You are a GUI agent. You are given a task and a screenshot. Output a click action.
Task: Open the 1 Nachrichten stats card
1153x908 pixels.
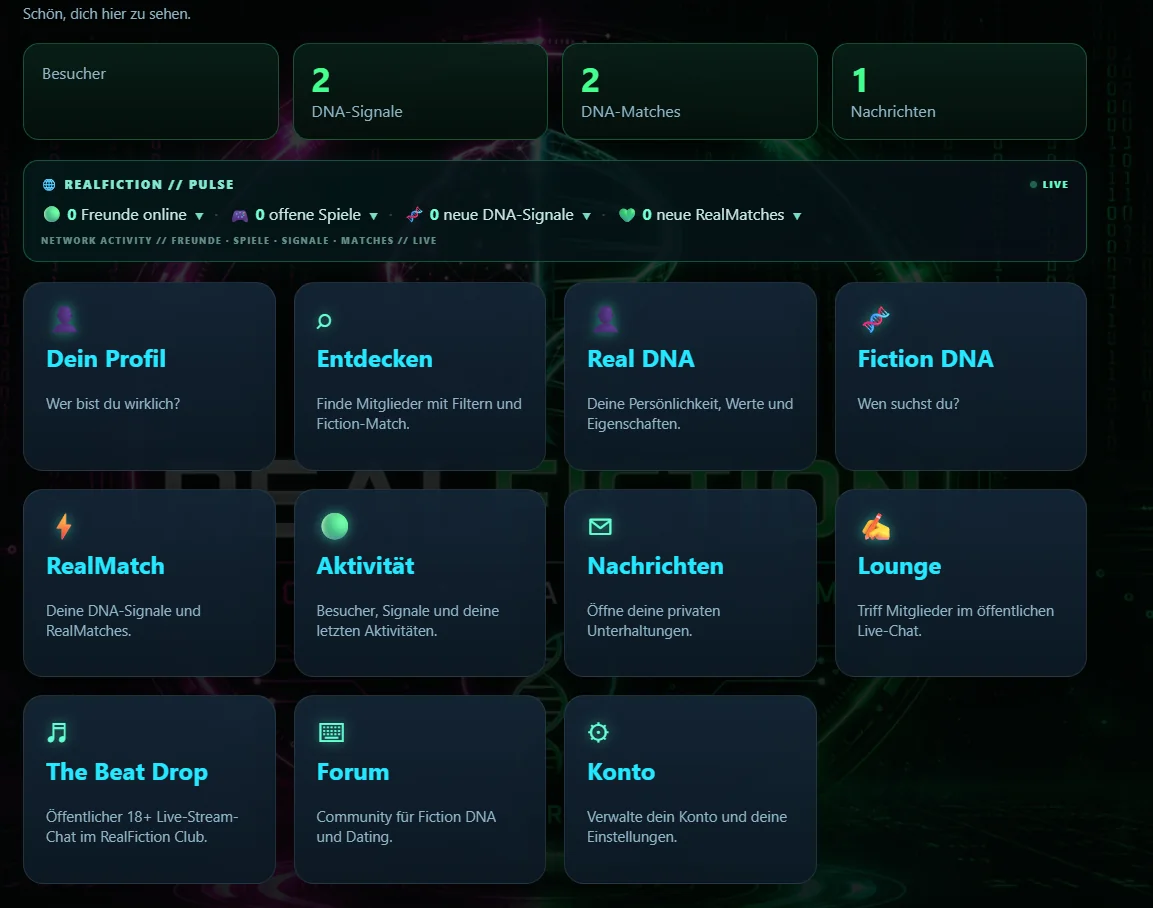(x=959, y=91)
